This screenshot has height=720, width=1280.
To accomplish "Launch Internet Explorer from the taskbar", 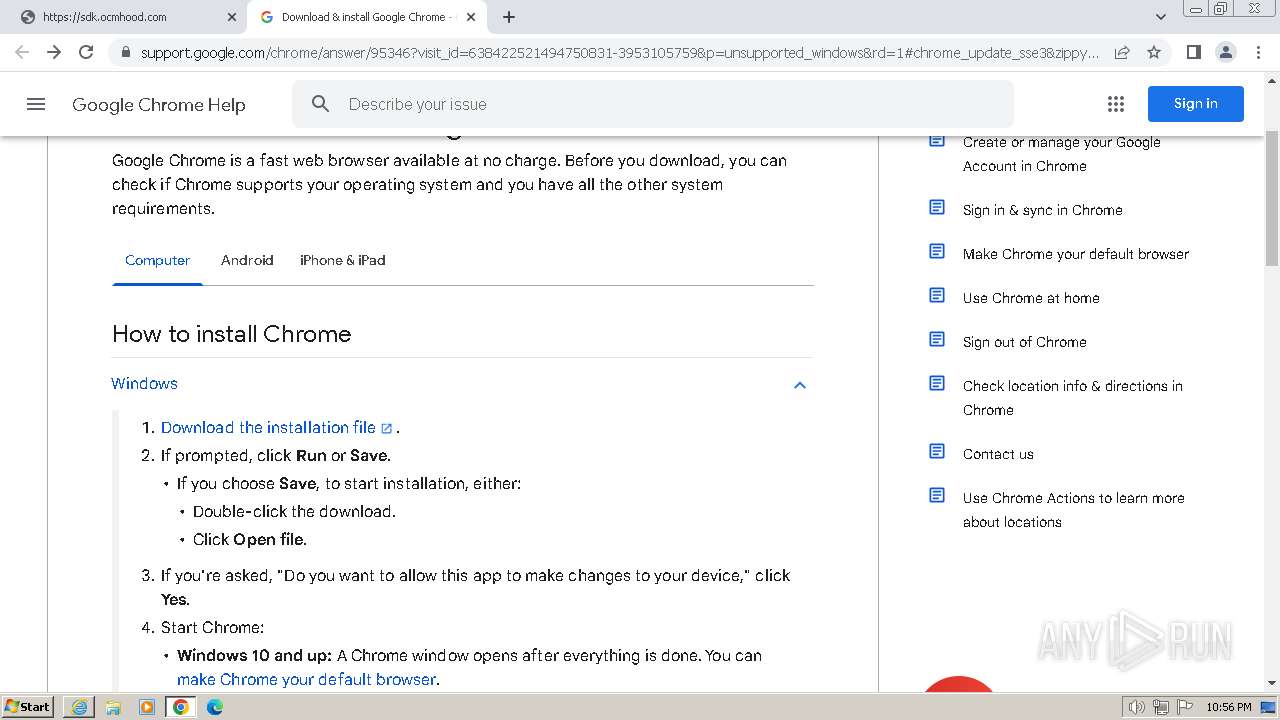I will pyautogui.click(x=79, y=707).
